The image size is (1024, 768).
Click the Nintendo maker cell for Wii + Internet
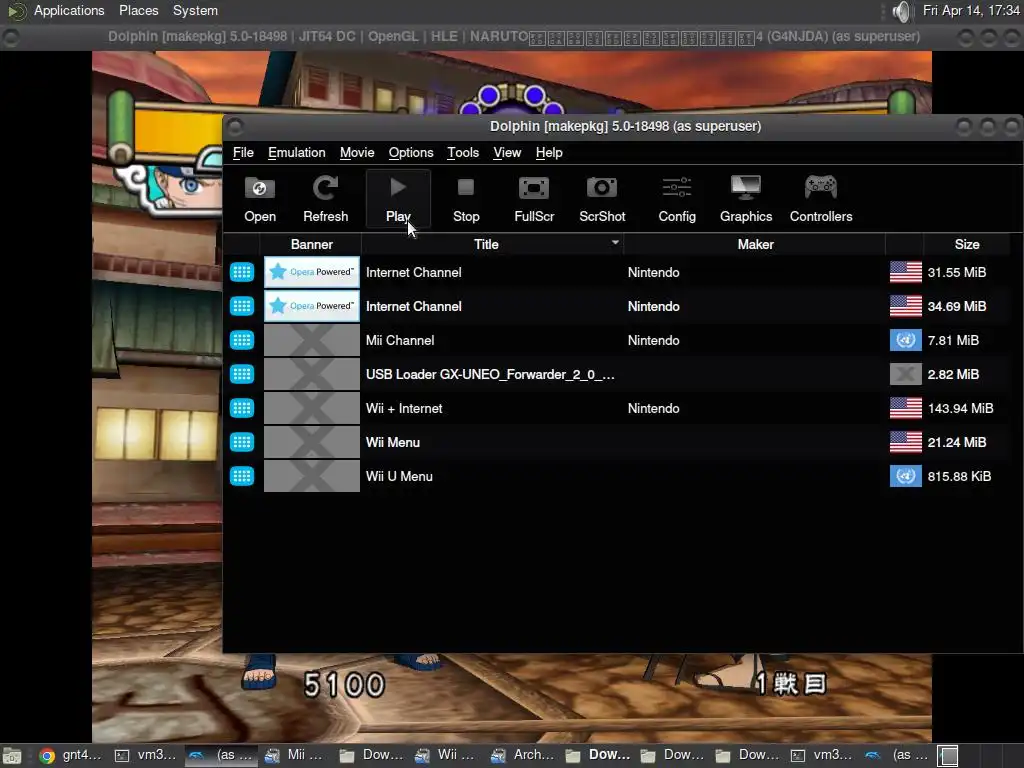[x=653, y=408]
